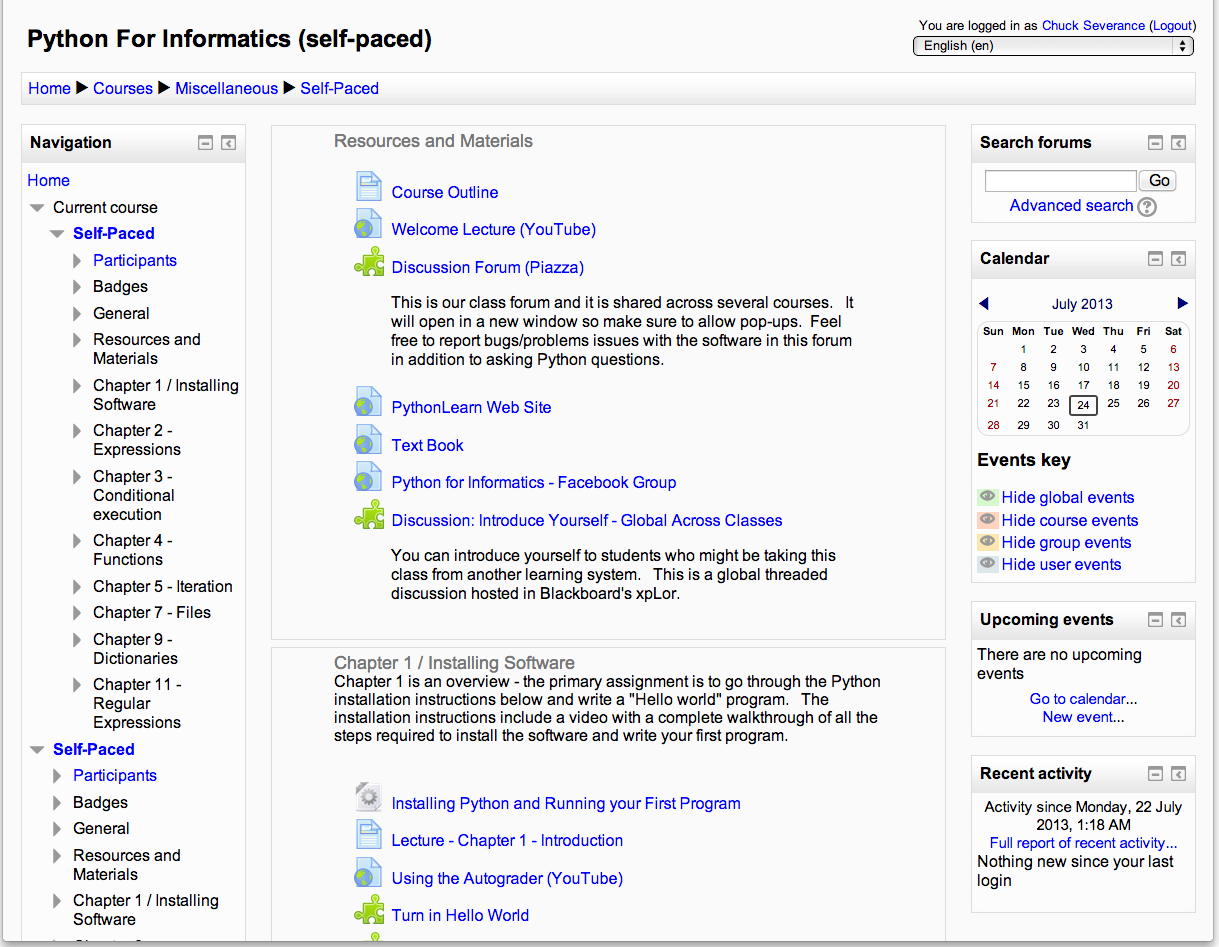Collapse the Current course tree node
Viewport: 1219px width, 947px height.
click(x=37, y=208)
